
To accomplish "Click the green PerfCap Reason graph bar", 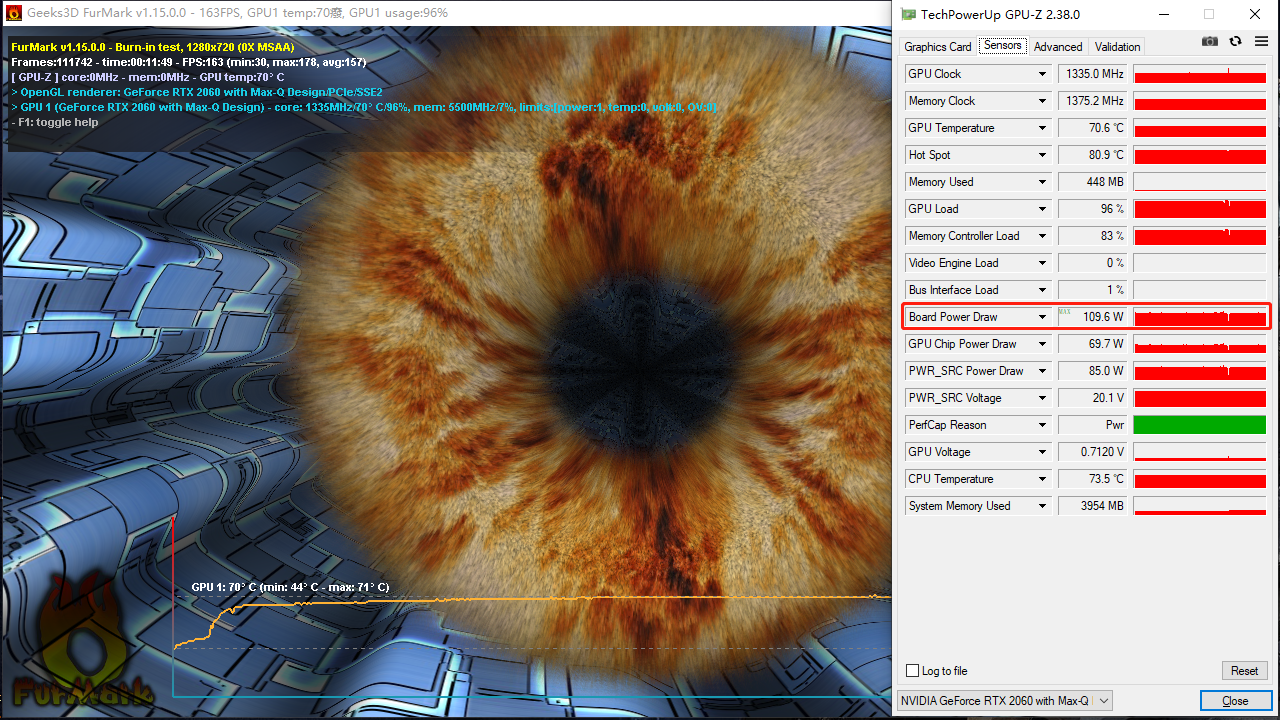I will coord(1200,425).
